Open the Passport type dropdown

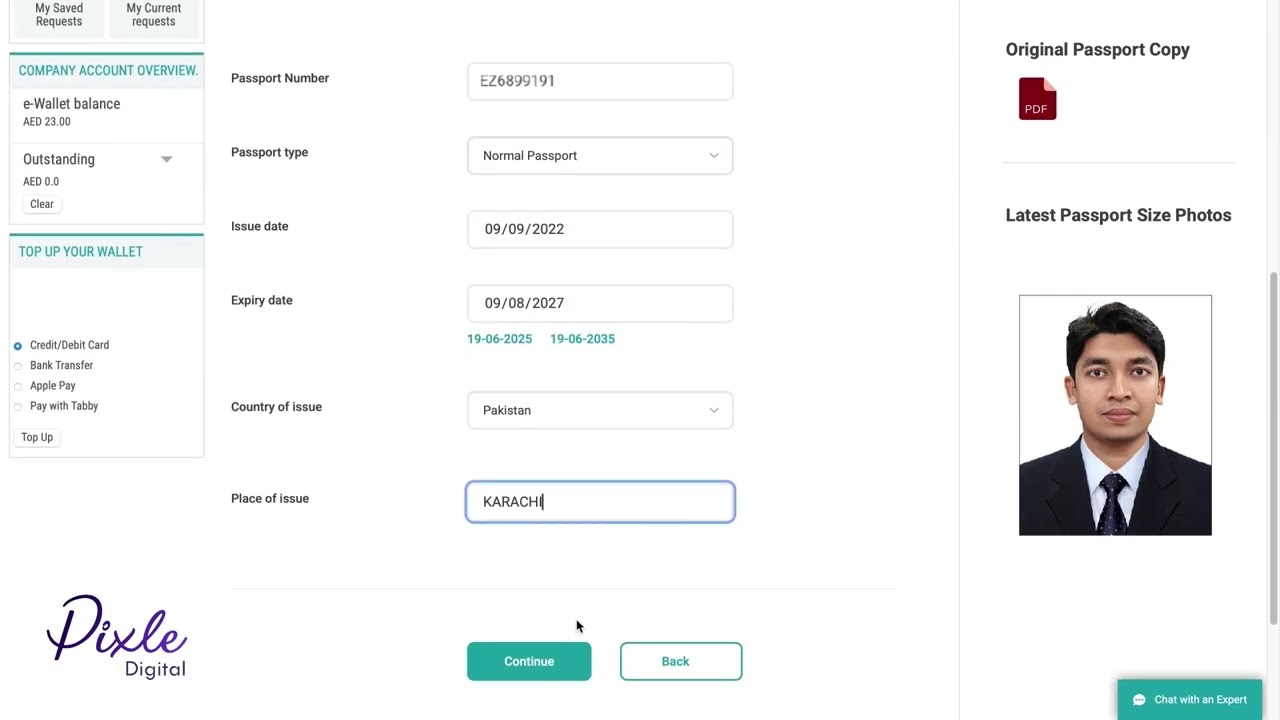point(600,156)
